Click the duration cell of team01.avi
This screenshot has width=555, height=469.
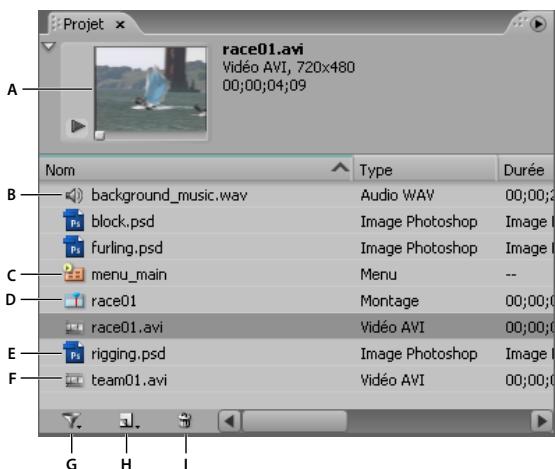530,380
